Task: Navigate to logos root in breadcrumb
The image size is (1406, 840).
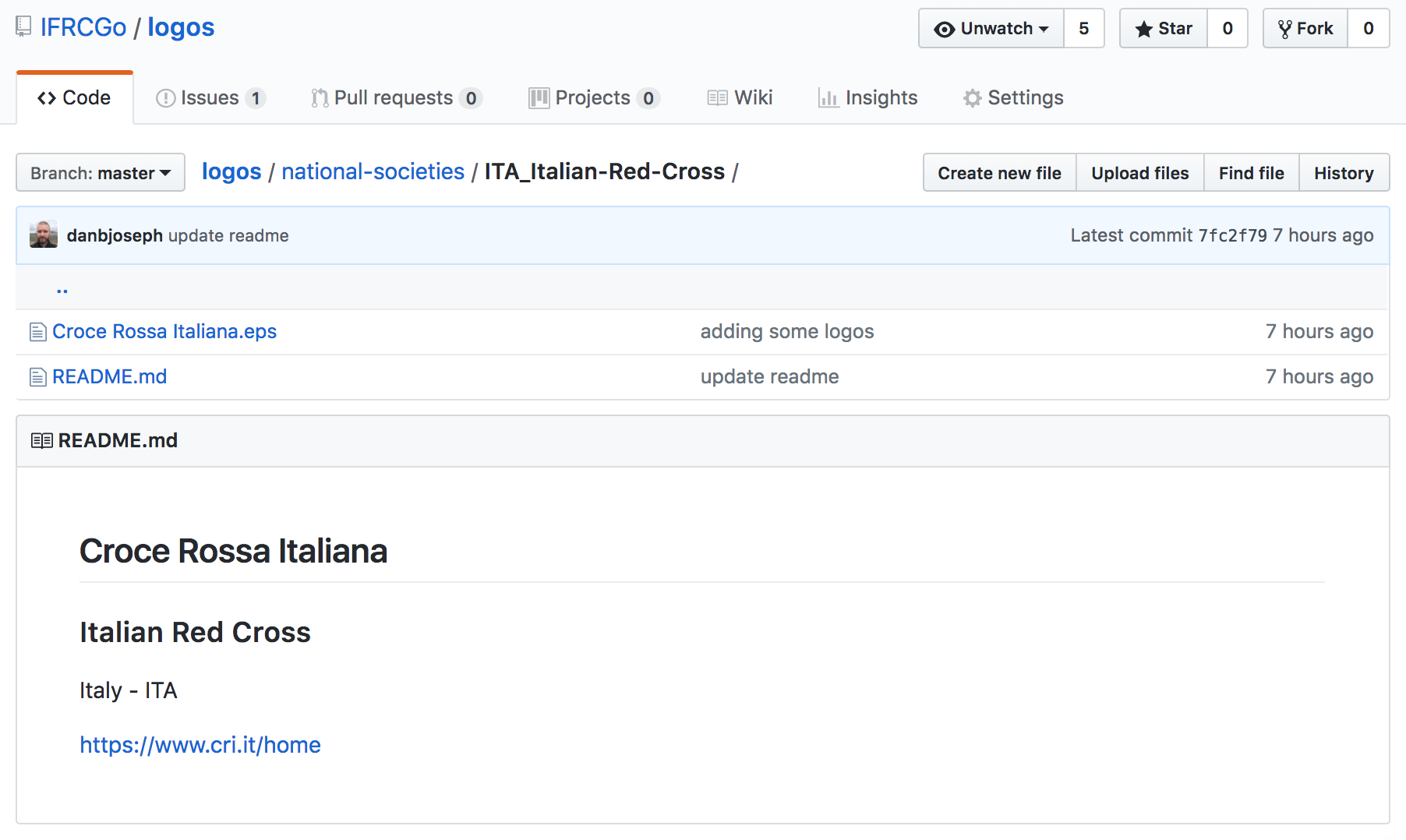Action: pyautogui.click(x=231, y=171)
